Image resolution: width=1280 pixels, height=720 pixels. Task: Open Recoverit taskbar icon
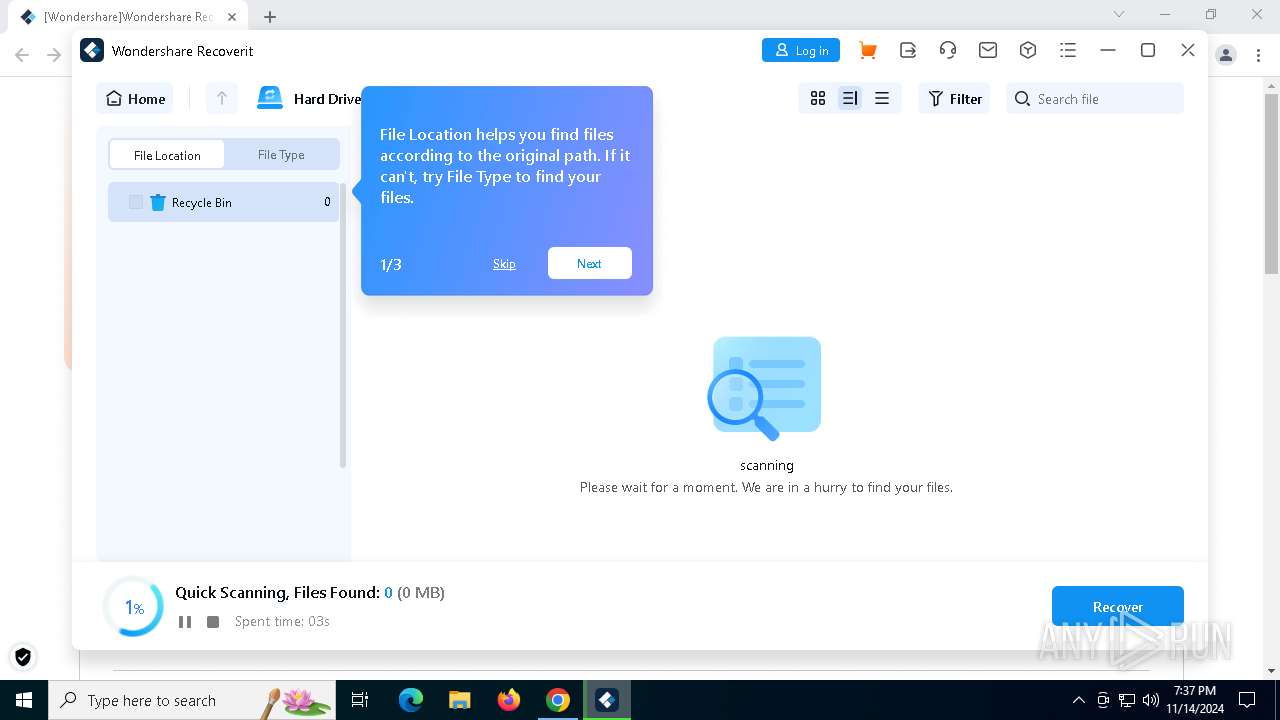click(607, 700)
